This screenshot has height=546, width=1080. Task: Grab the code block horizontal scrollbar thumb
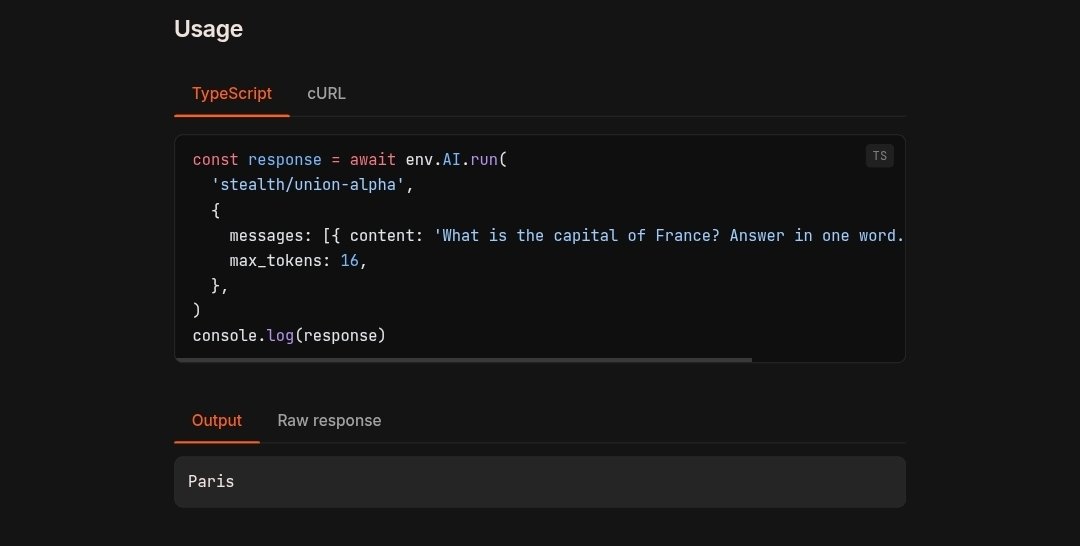[464, 359]
